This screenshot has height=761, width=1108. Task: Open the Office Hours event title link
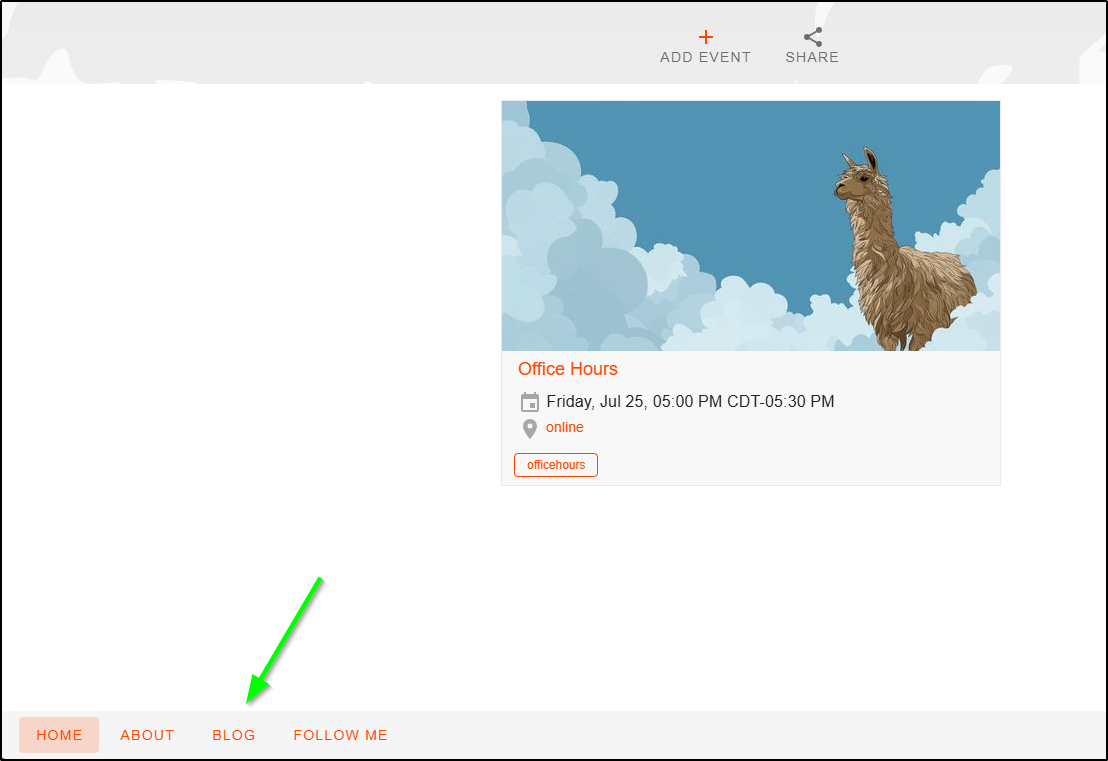click(x=567, y=369)
